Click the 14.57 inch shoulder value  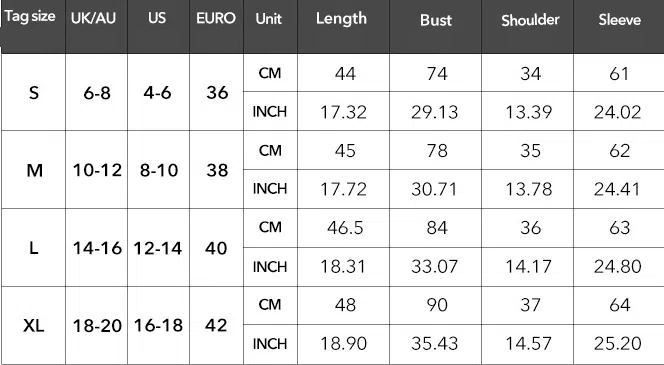coord(528,343)
